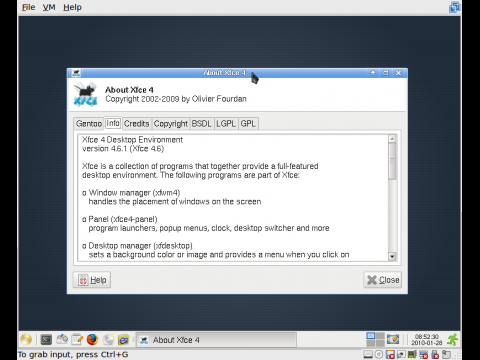
Task: Click the scroll up arrow in info text
Action: [x=392, y=139]
